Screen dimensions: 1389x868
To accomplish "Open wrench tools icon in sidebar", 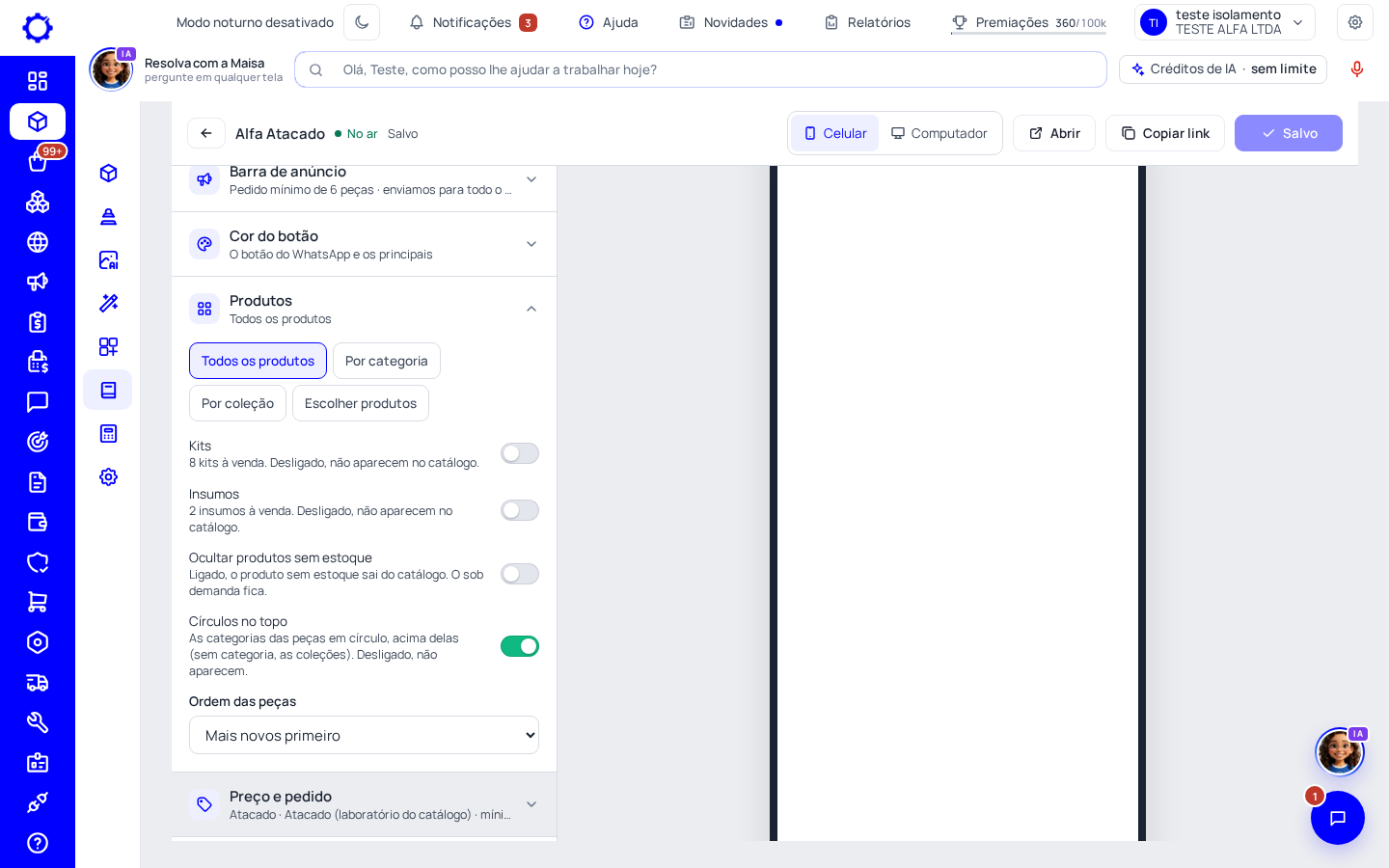I will tap(38, 722).
